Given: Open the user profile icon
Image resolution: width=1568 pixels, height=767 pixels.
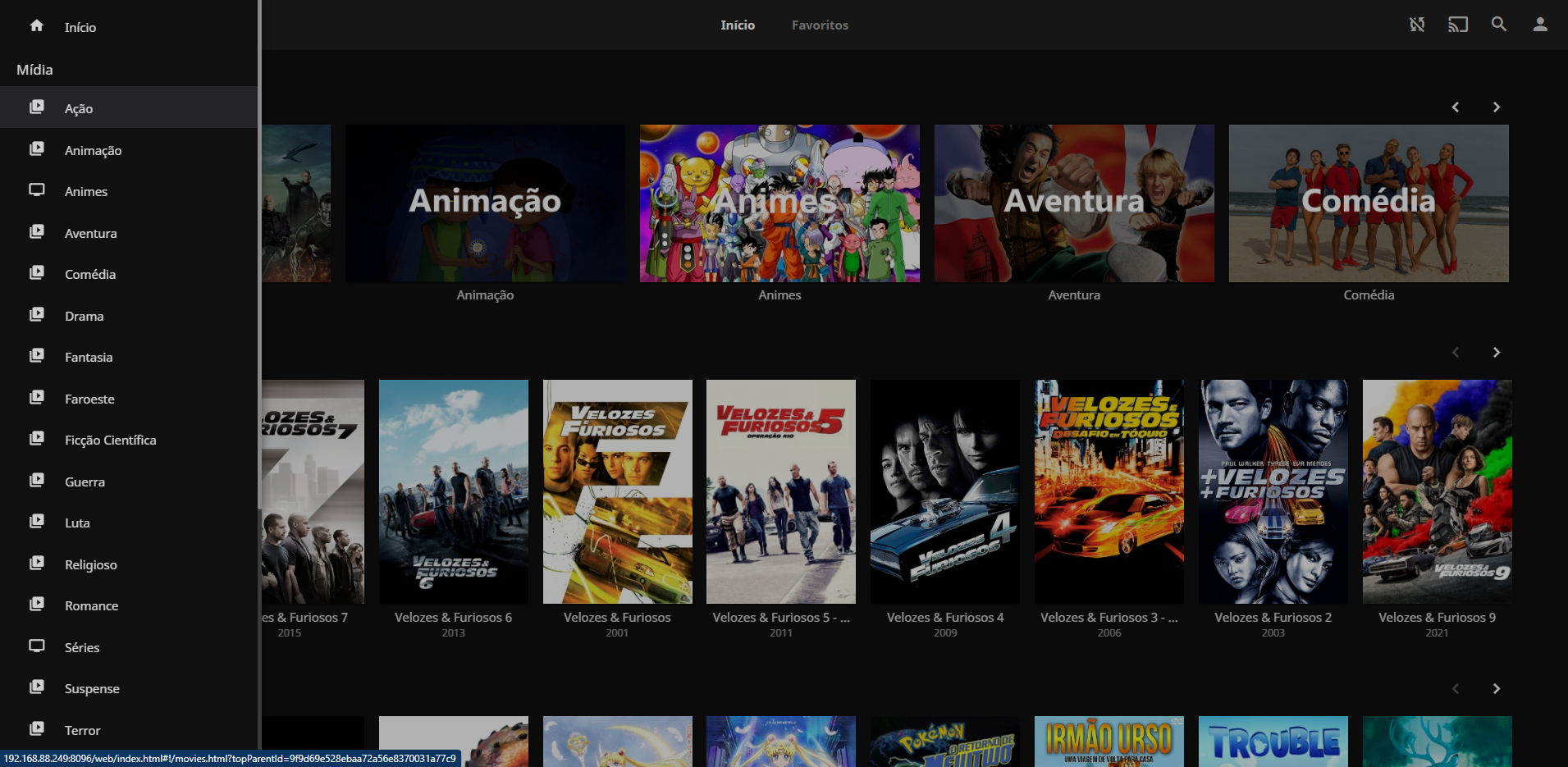Looking at the screenshot, I should (x=1540, y=25).
